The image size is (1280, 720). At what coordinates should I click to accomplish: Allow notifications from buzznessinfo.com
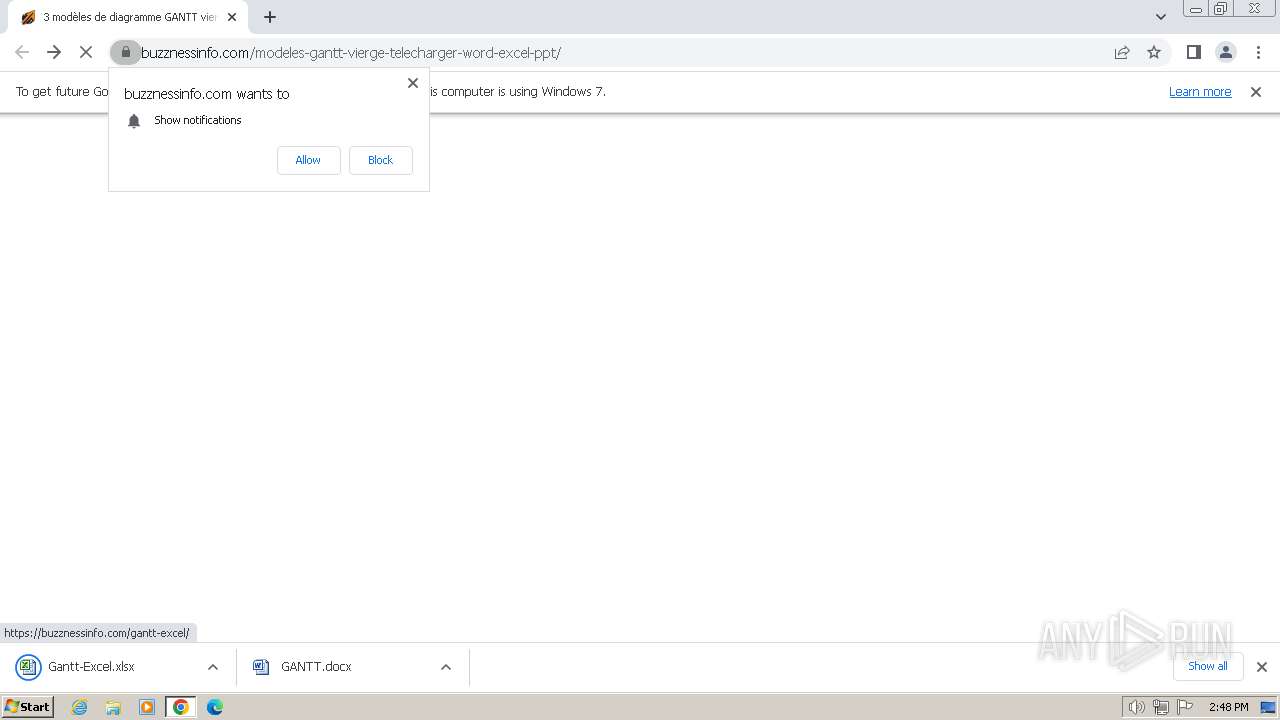pyautogui.click(x=308, y=160)
